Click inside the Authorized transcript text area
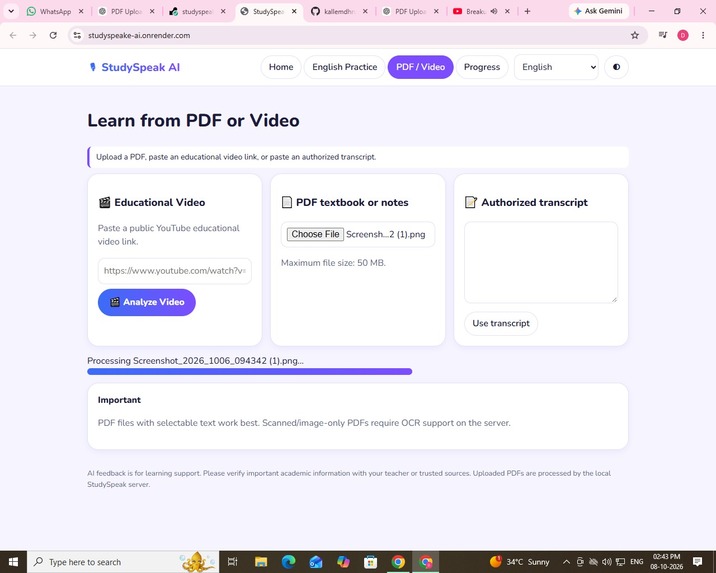This screenshot has width=716, height=573. point(541,262)
